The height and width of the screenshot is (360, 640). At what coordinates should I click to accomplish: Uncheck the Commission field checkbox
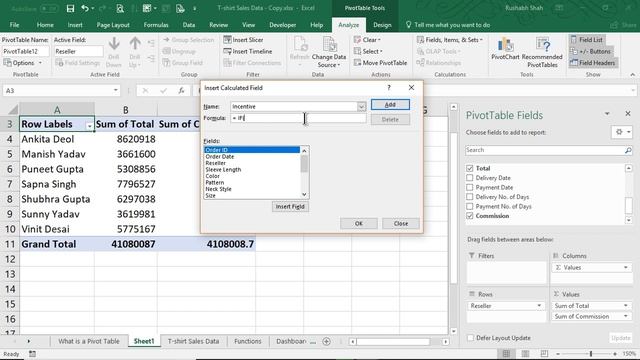coord(469,216)
